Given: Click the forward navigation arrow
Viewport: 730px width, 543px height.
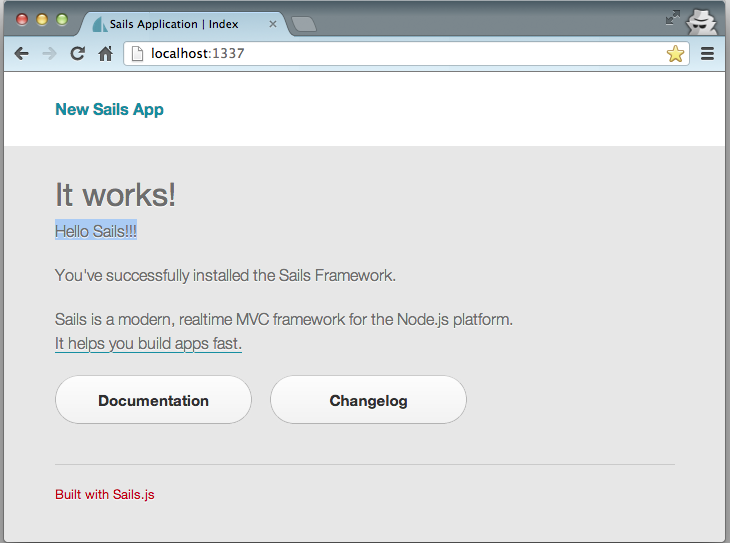Looking at the screenshot, I should (x=49, y=54).
